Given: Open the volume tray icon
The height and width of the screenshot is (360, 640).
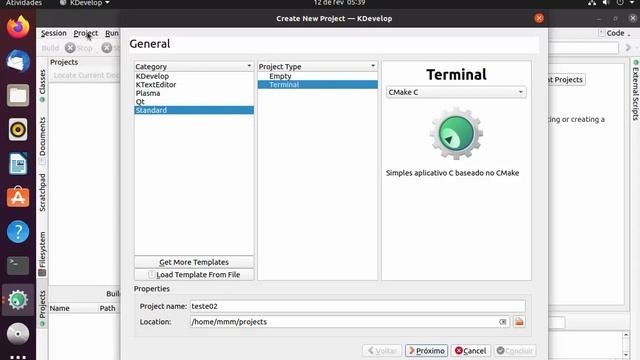Looking at the screenshot, I should pyautogui.click(x=606, y=3).
